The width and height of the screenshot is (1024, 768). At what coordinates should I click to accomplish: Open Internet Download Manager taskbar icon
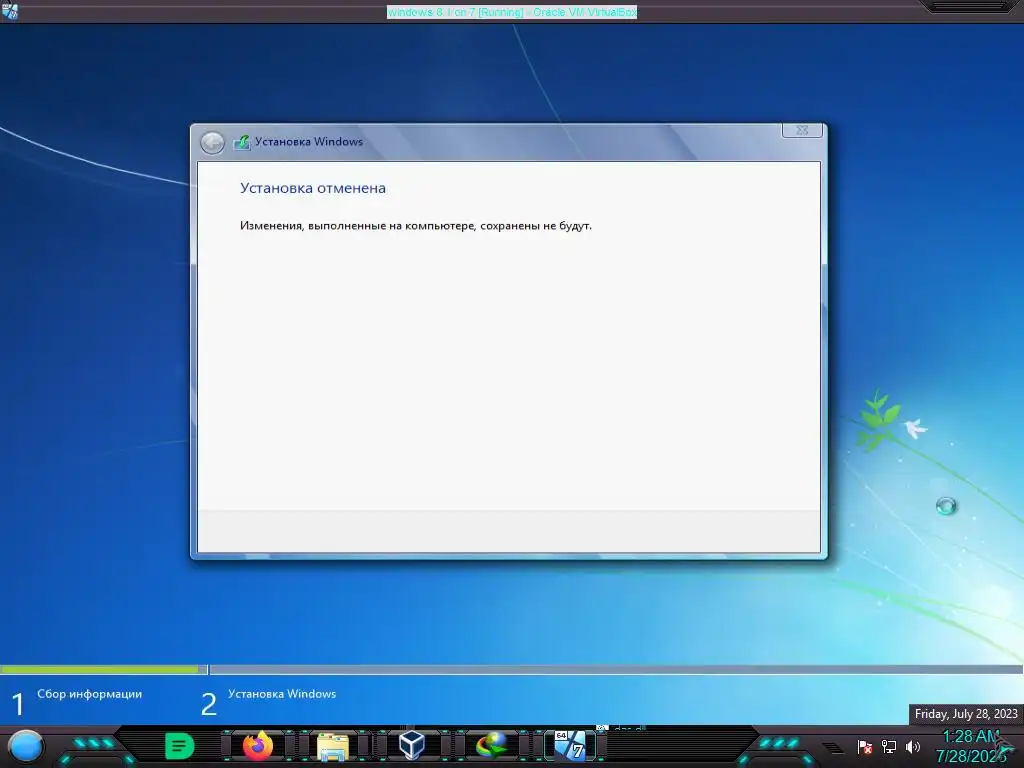[x=491, y=746]
